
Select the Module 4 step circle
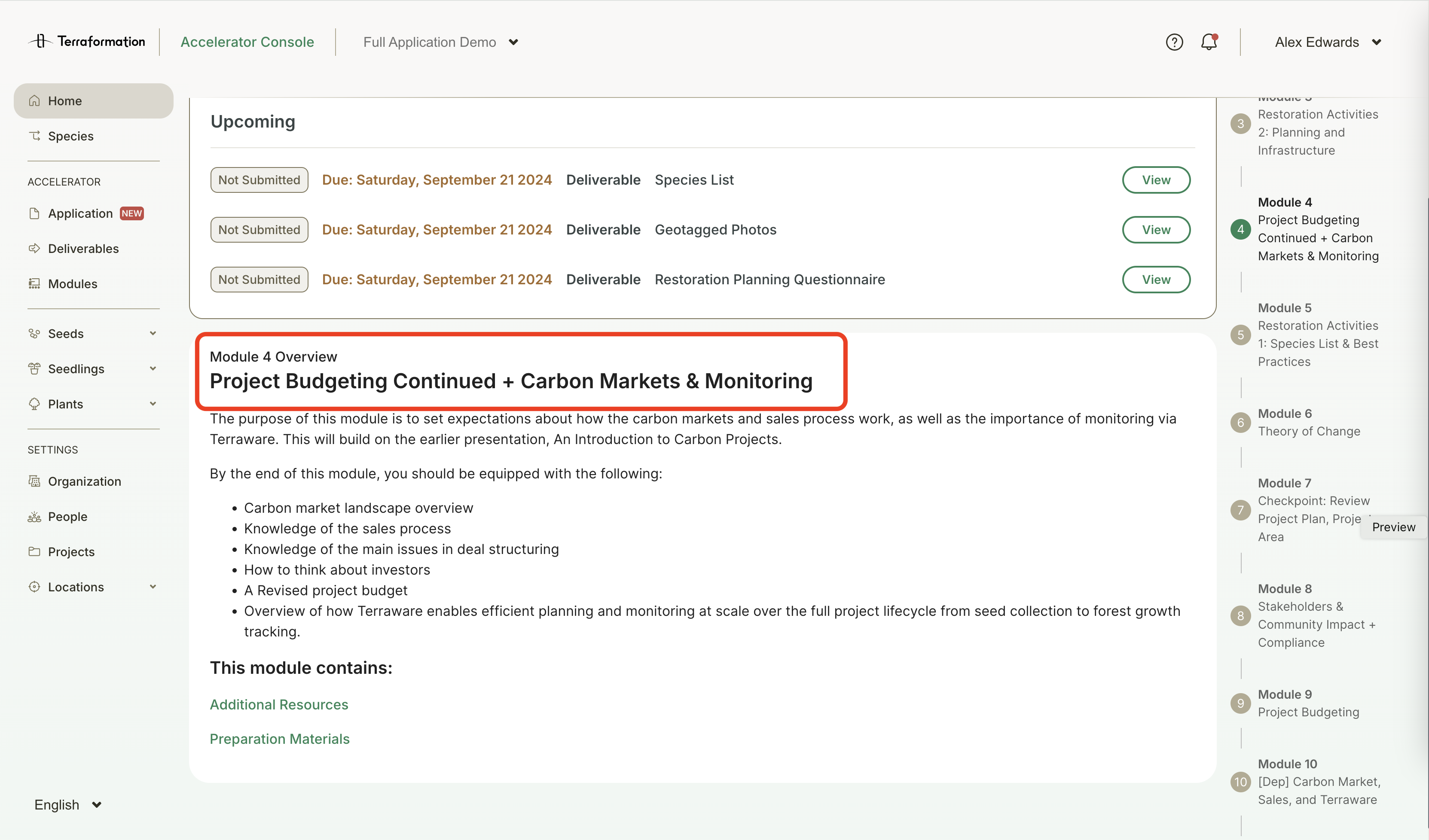1240,229
